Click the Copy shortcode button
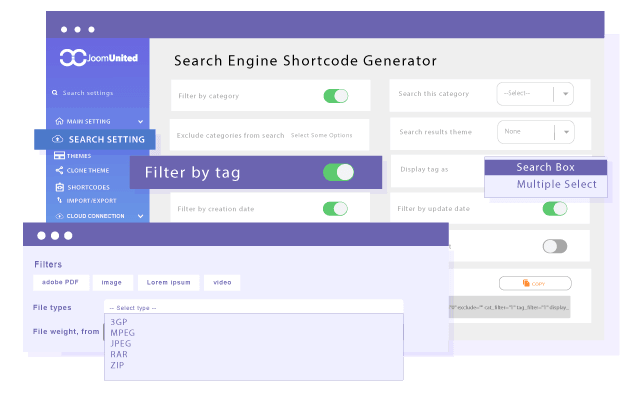Screen dimensions: 630x396 click(535, 283)
